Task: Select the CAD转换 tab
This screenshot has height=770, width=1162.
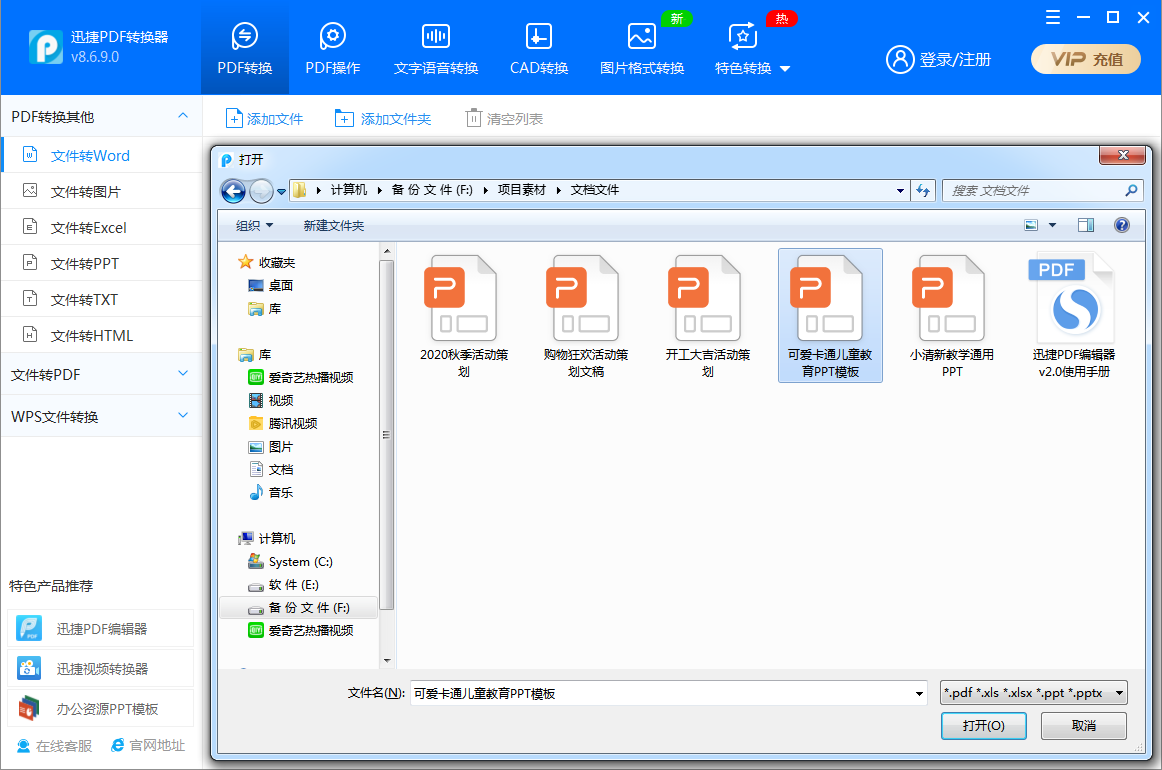Action: tap(539, 49)
